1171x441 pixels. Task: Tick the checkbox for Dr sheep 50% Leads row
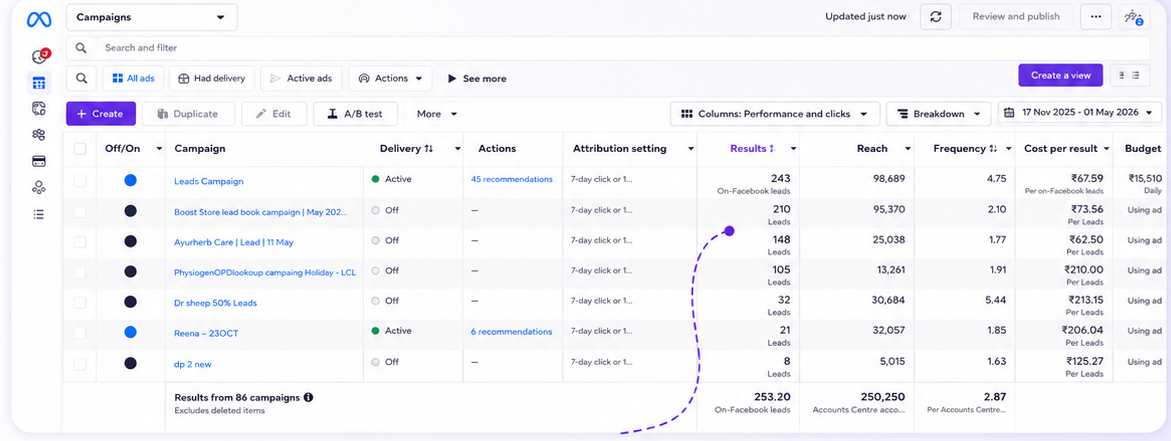click(x=80, y=303)
